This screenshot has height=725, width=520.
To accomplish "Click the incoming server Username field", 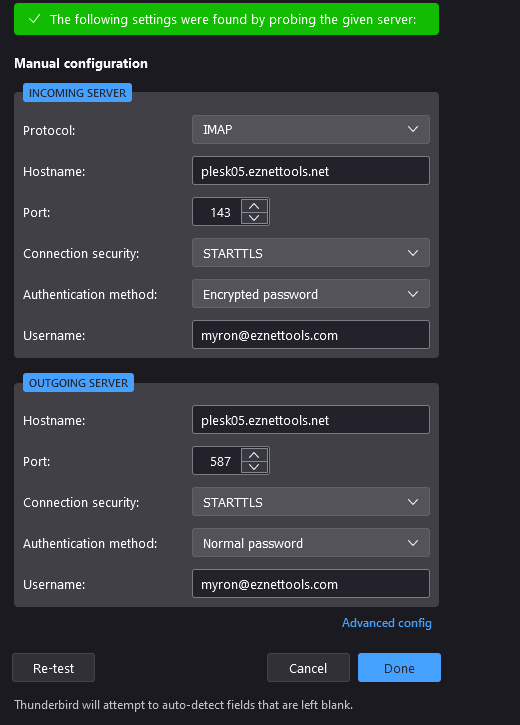I will (311, 335).
